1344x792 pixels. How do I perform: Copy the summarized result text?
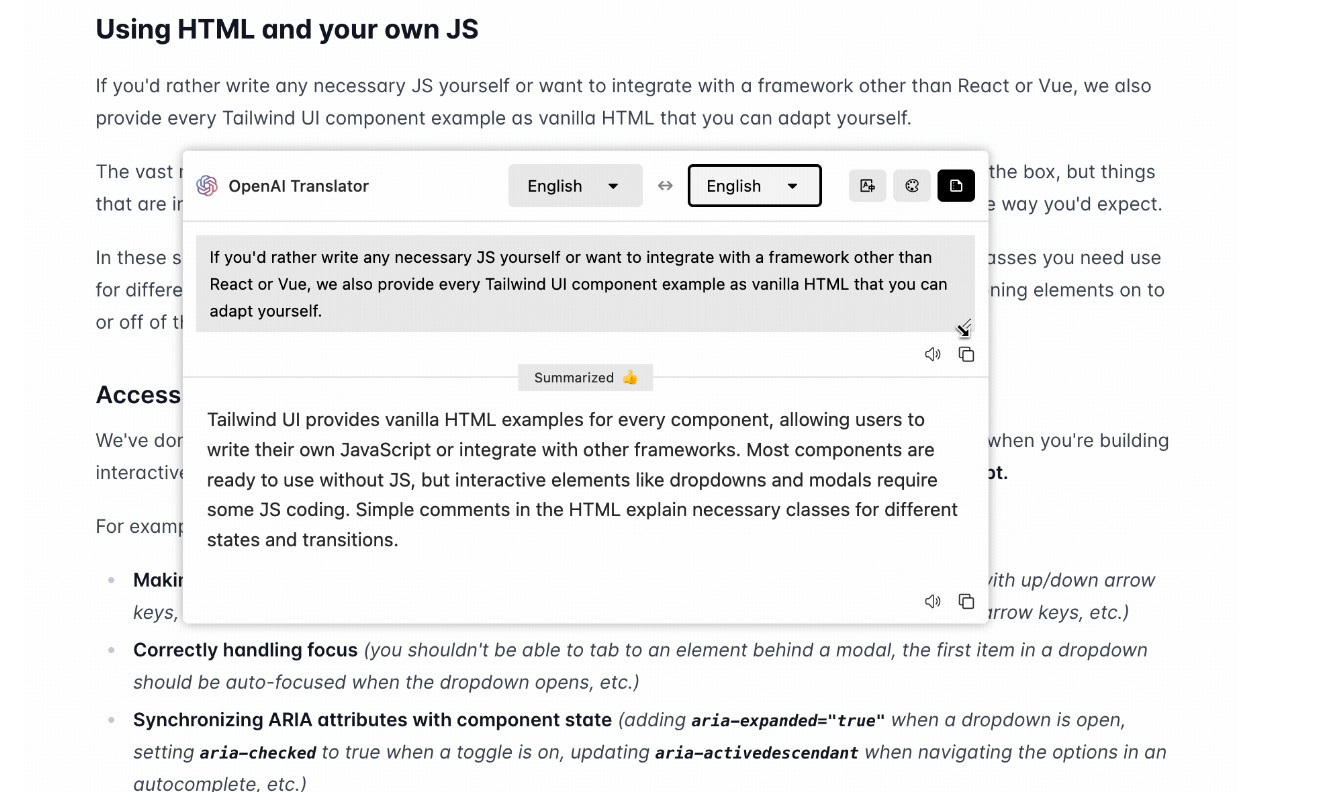point(966,601)
